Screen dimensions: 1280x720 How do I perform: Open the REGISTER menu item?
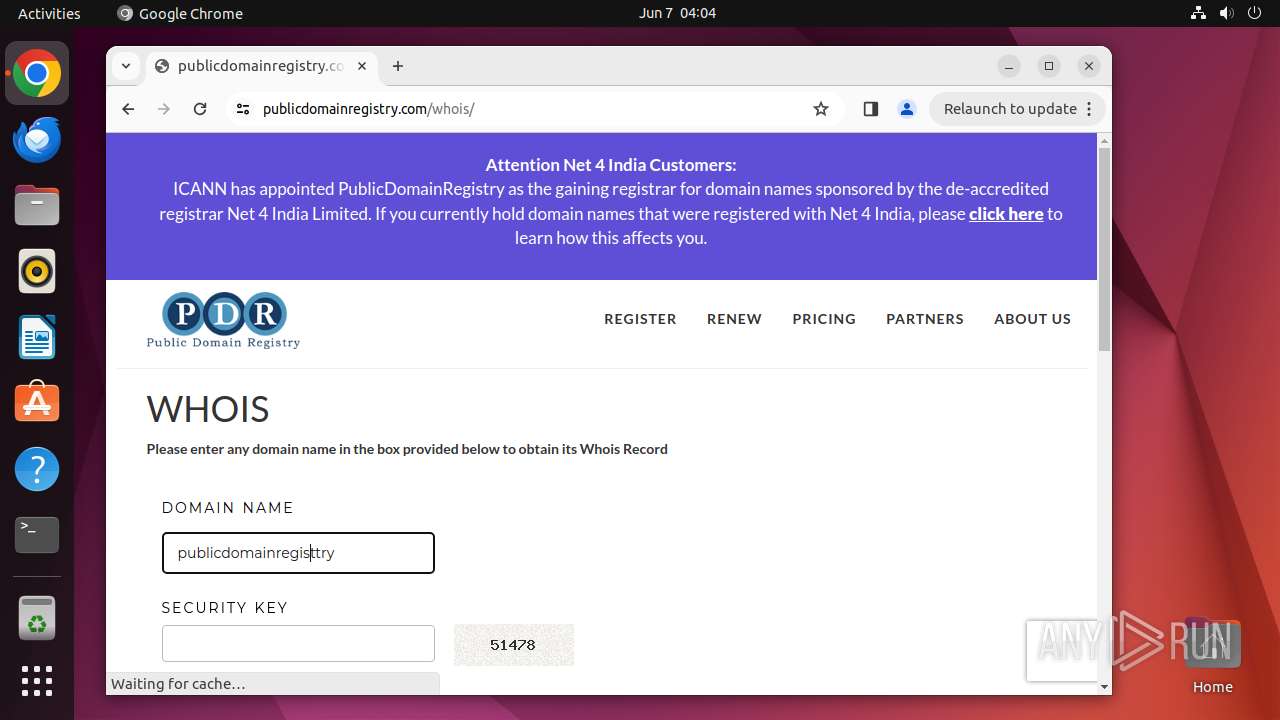click(640, 319)
